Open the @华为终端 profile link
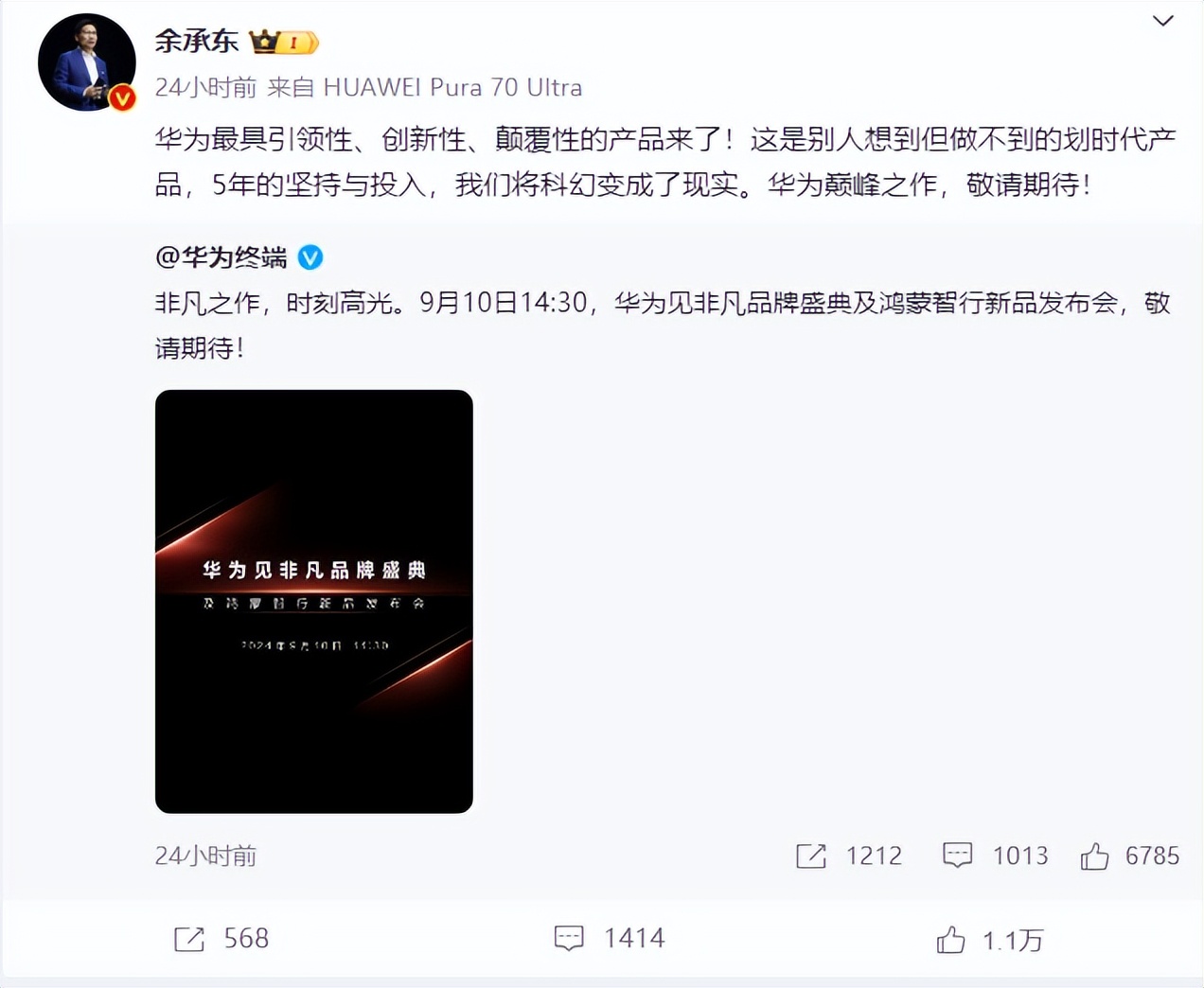The height and width of the screenshot is (988, 1204). pyautogui.click(x=221, y=257)
